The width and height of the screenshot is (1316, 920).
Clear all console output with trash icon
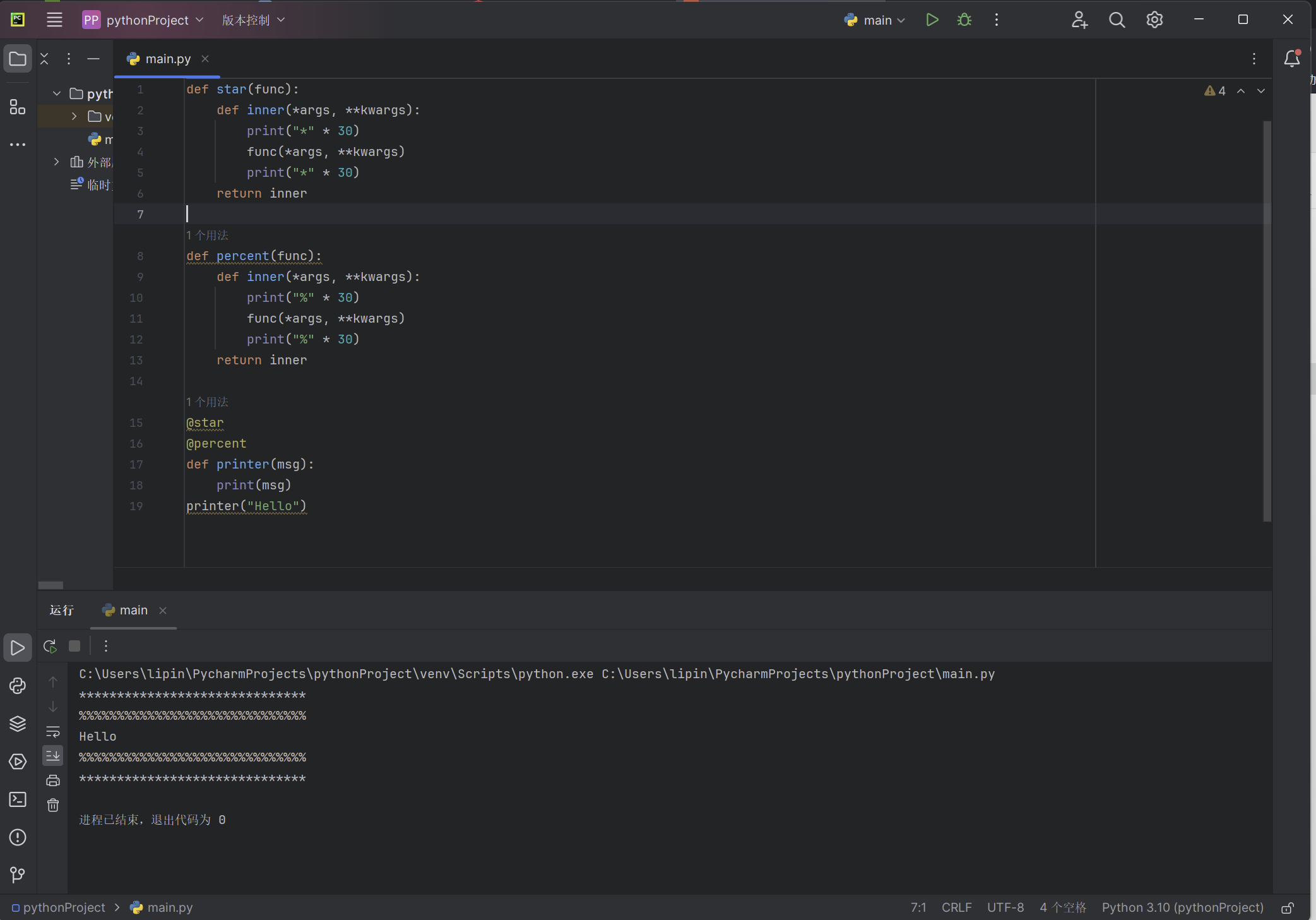tap(53, 805)
